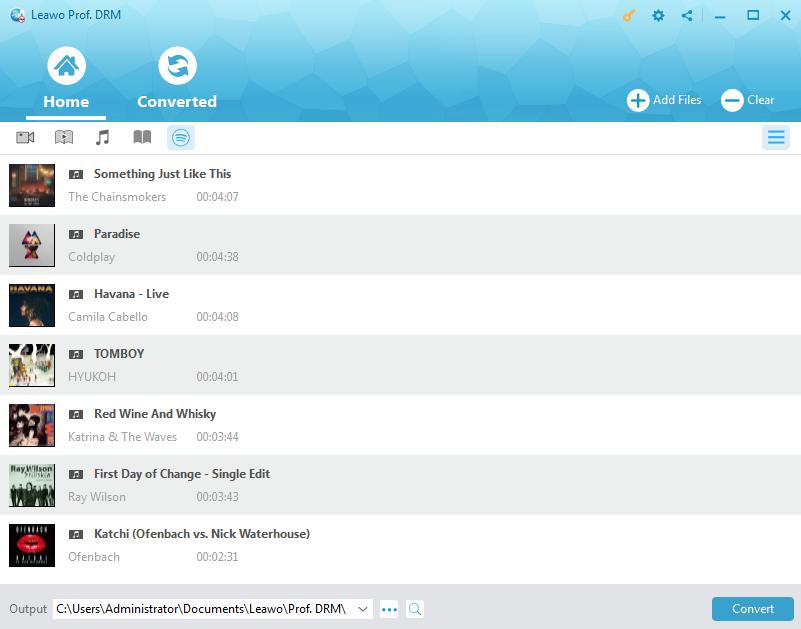
Task: Select the iTunes music note filter
Action: (x=103, y=137)
